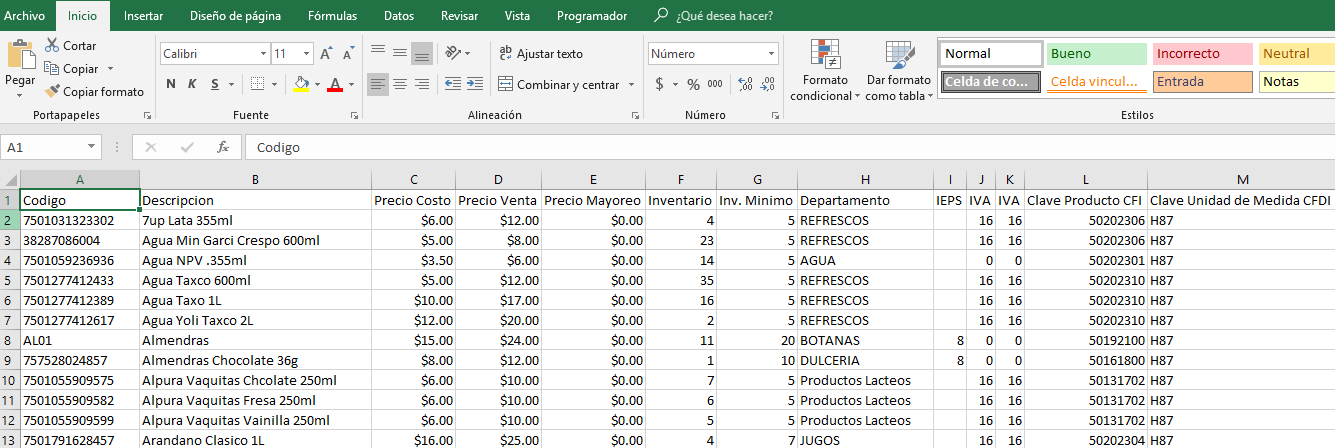Align text to middle of cell
The height and width of the screenshot is (448, 1335).
400,53
